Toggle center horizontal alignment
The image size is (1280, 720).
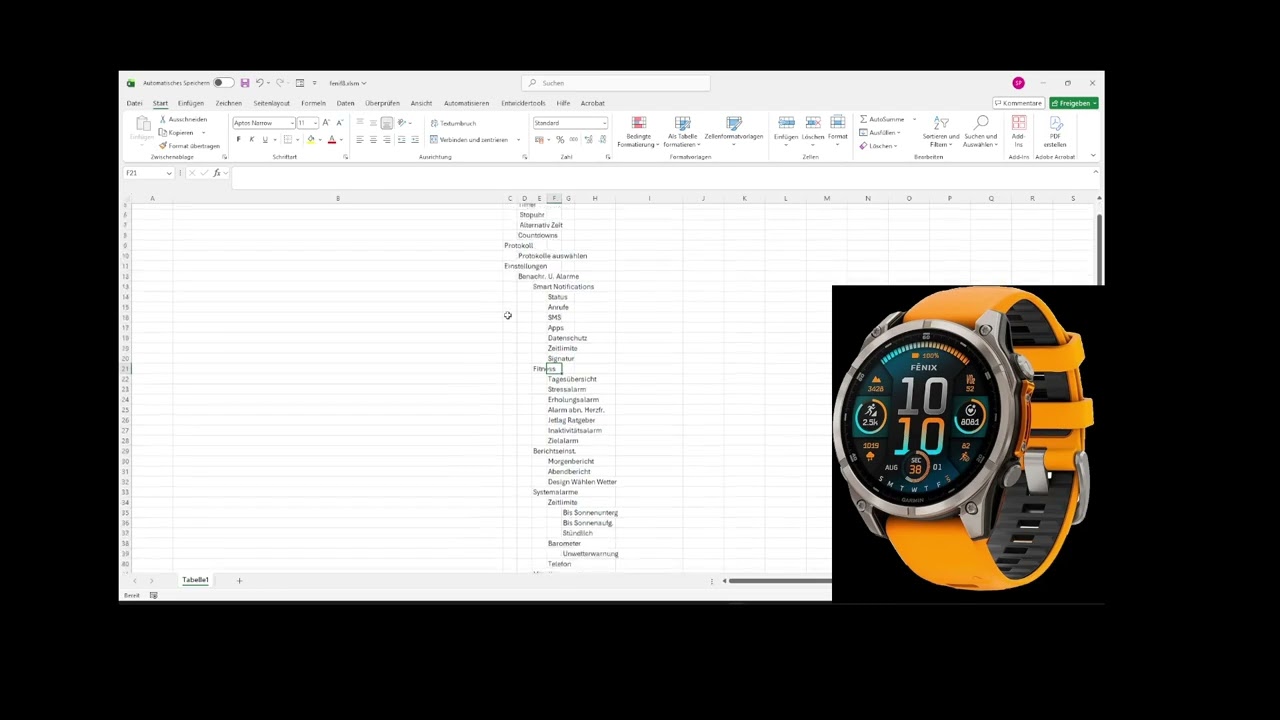click(x=373, y=140)
